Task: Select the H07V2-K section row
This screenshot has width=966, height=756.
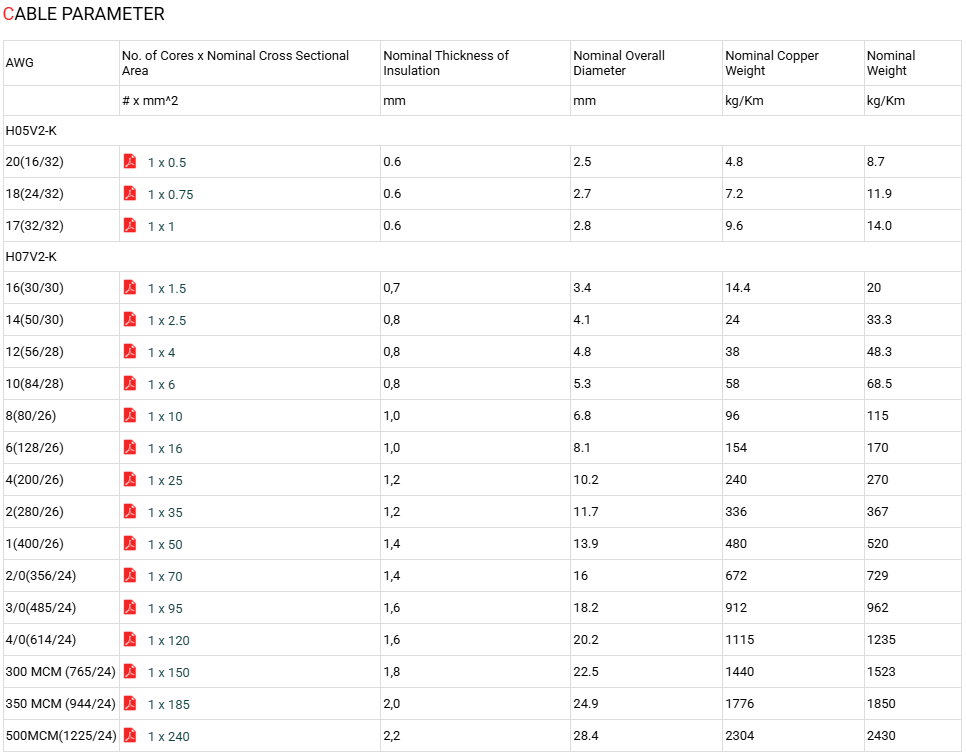Action: [482, 257]
